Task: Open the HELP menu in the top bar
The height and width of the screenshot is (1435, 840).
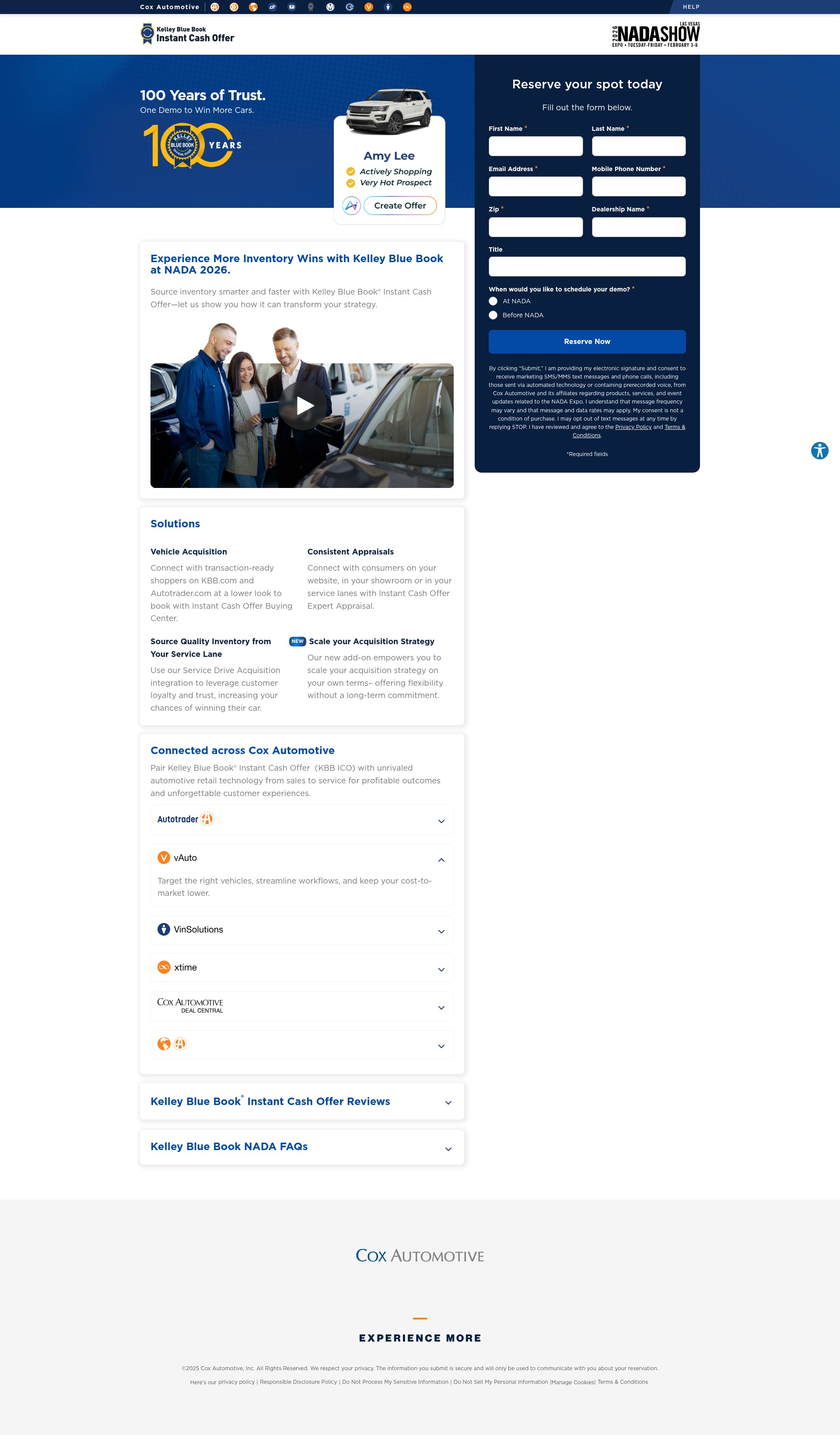Action: point(691,7)
